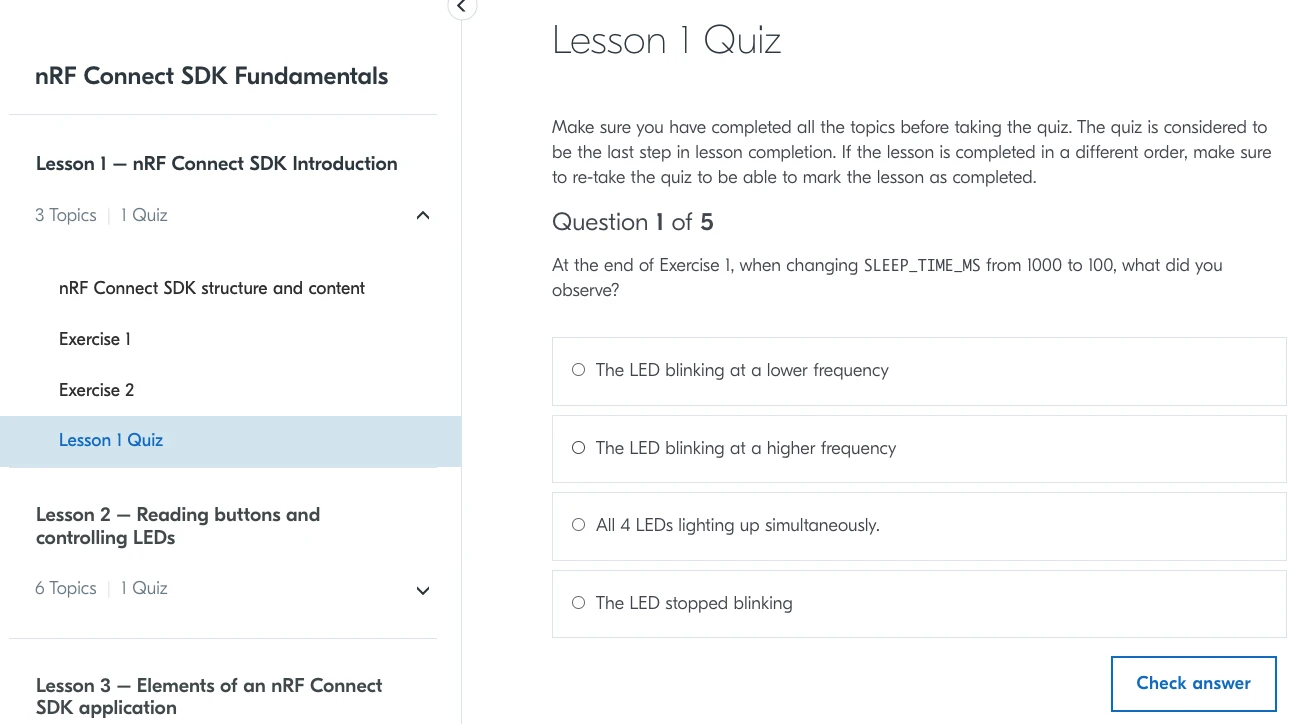Open "Lesson 2 — Reading buttons and controlling LEDs"
1290x724 pixels.
pyautogui.click(x=178, y=526)
